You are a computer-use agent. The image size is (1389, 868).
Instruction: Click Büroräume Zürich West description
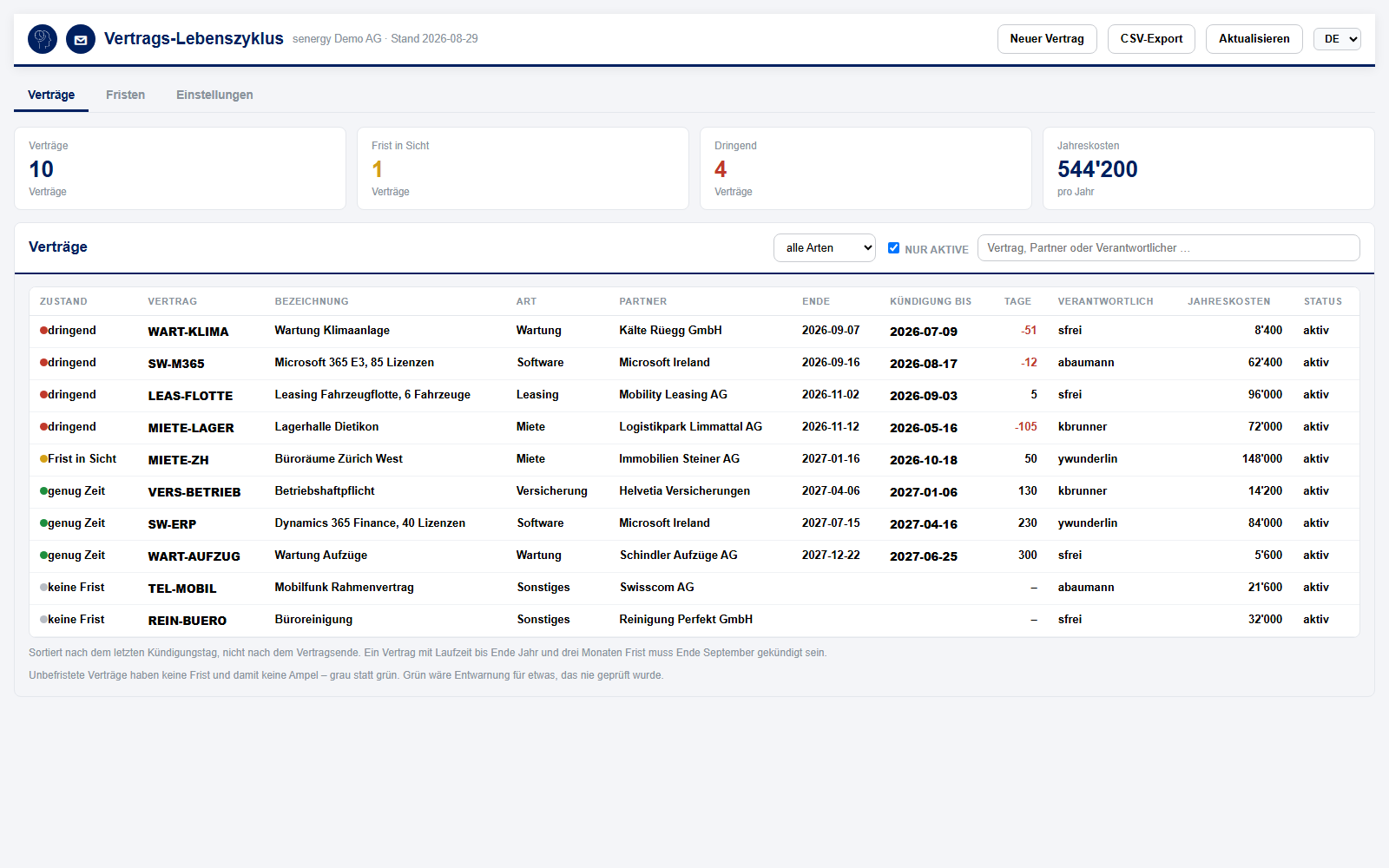pyautogui.click(x=339, y=458)
